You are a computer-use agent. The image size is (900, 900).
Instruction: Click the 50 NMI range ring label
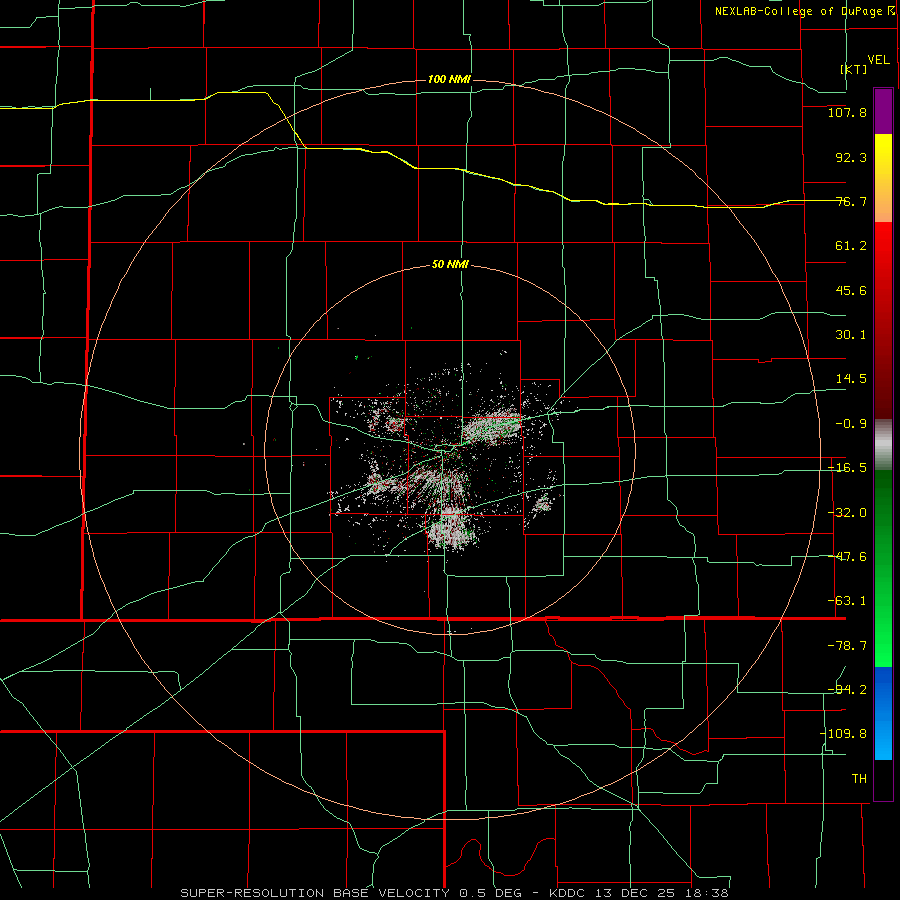(450, 265)
